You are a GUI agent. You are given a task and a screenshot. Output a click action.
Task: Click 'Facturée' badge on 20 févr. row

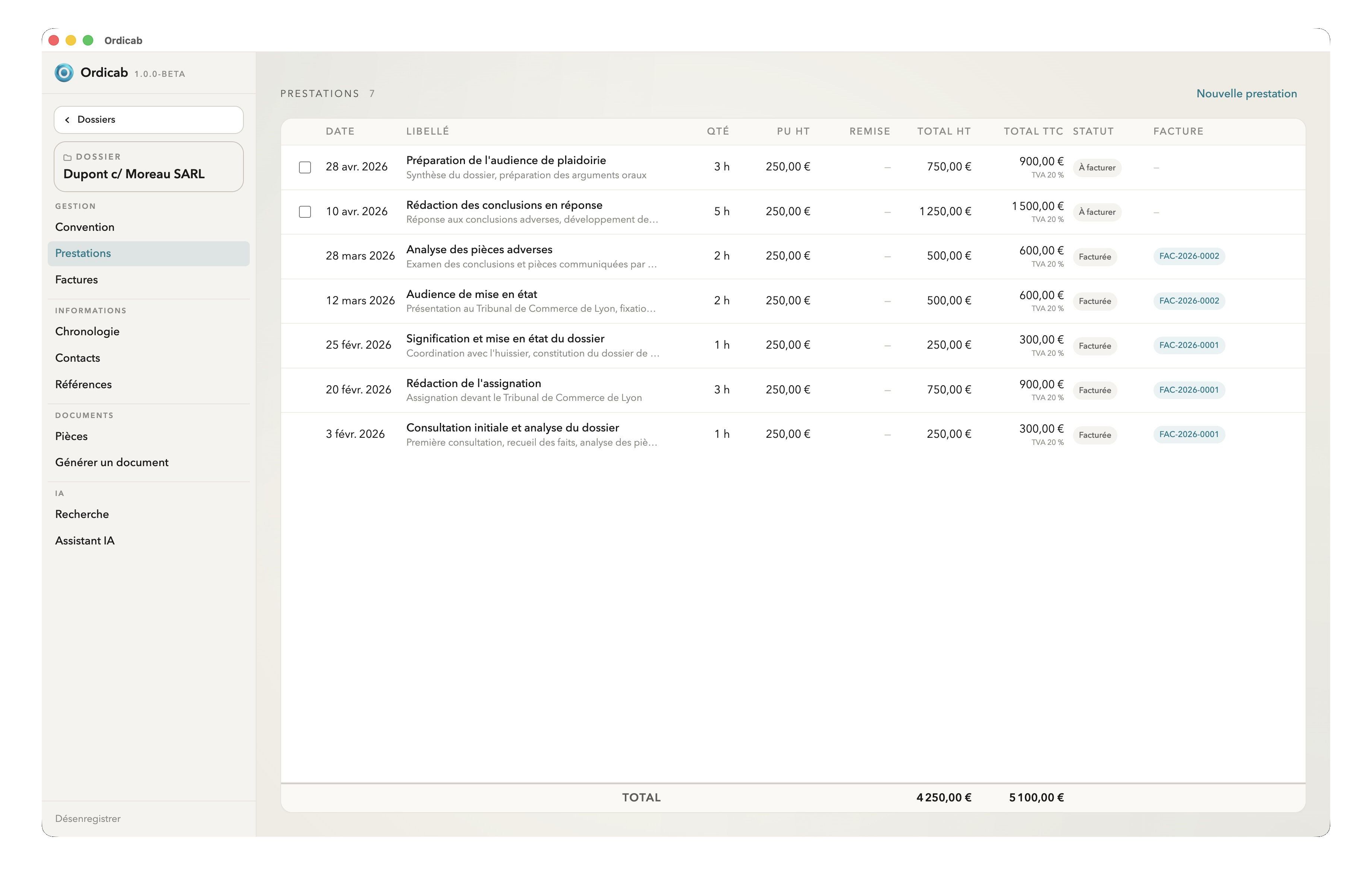coord(1095,390)
